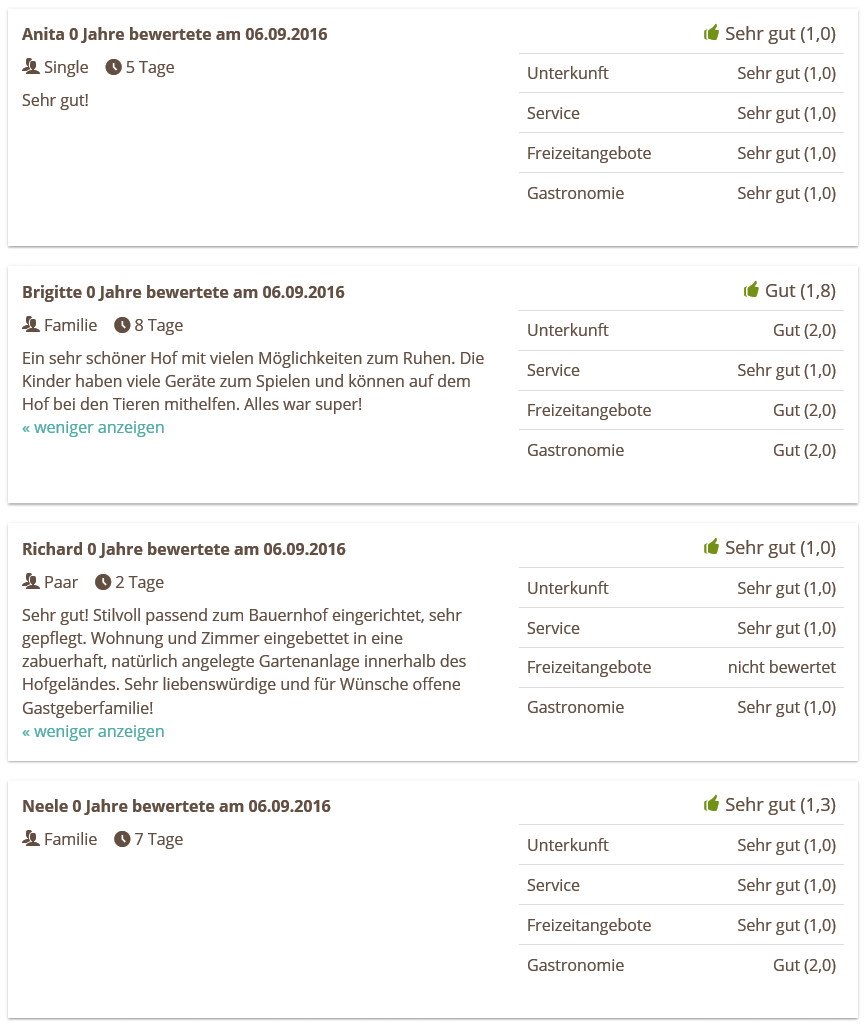The height and width of the screenshot is (1026, 864).
Task: Click the person icon beside Single
Action: click(x=31, y=66)
